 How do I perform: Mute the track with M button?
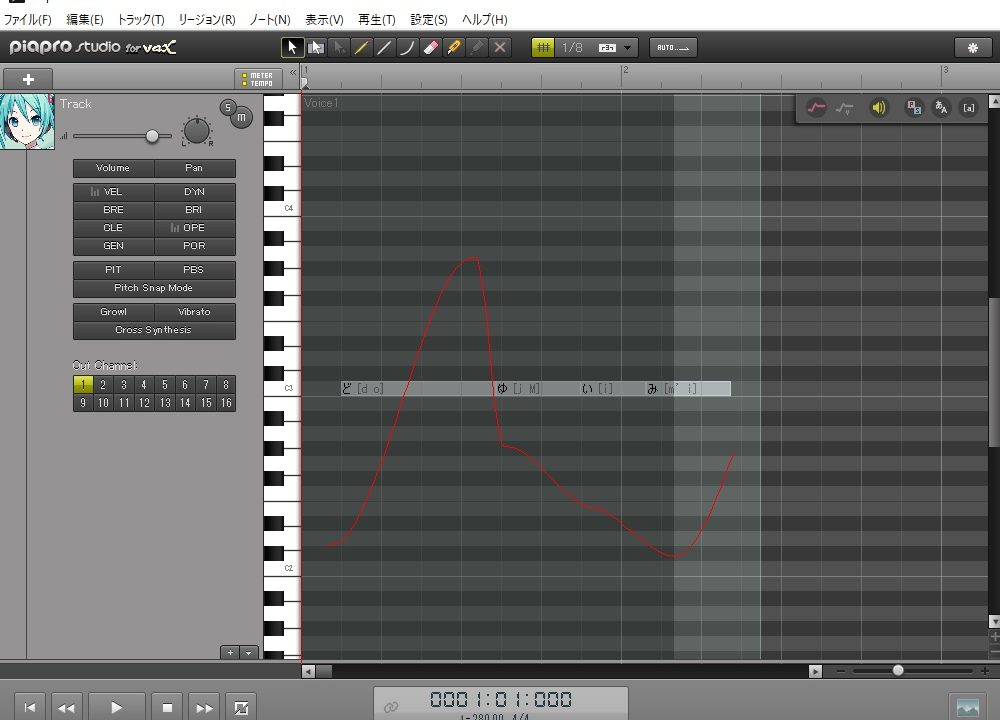point(241,119)
